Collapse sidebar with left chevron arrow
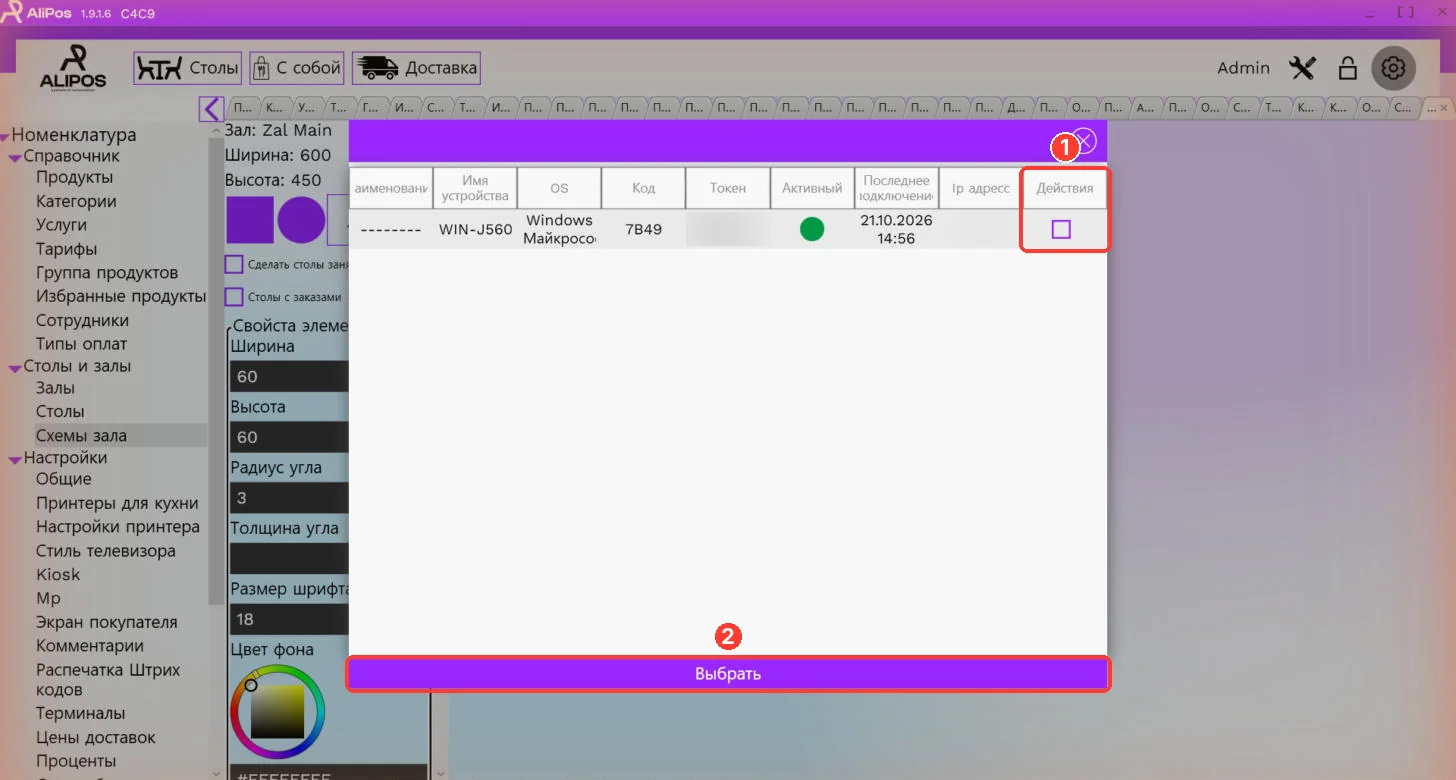This screenshot has width=1456, height=780. 210,108
